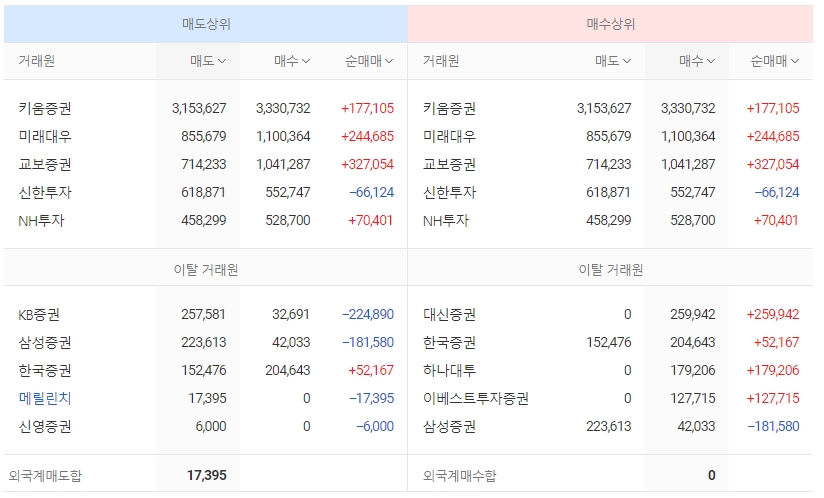Select 한국증권 in 매수상위 이탈 거래원
Image resolution: width=824 pixels, height=498 pixels.
449,343
